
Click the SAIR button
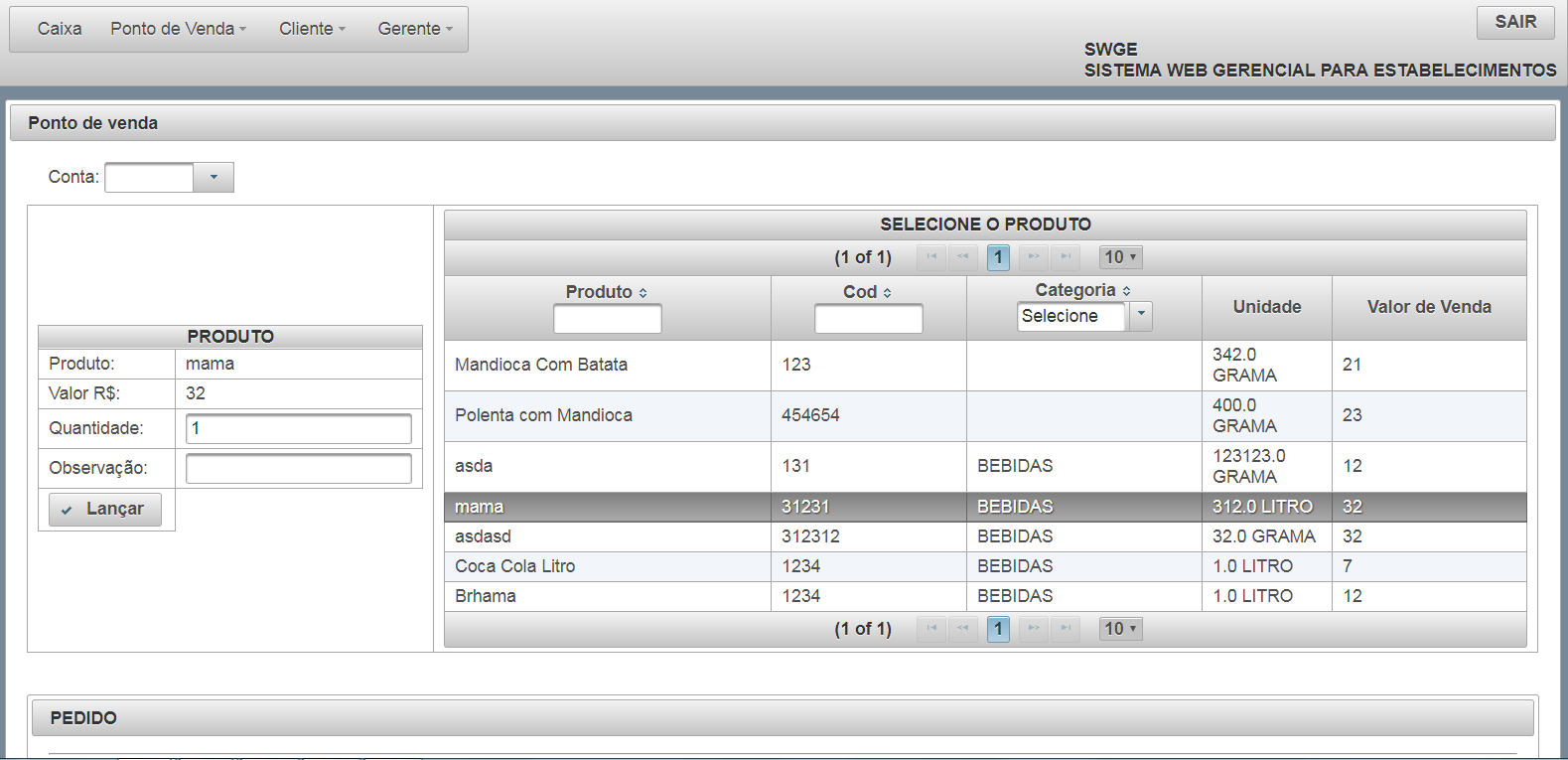[x=1515, y=23]
